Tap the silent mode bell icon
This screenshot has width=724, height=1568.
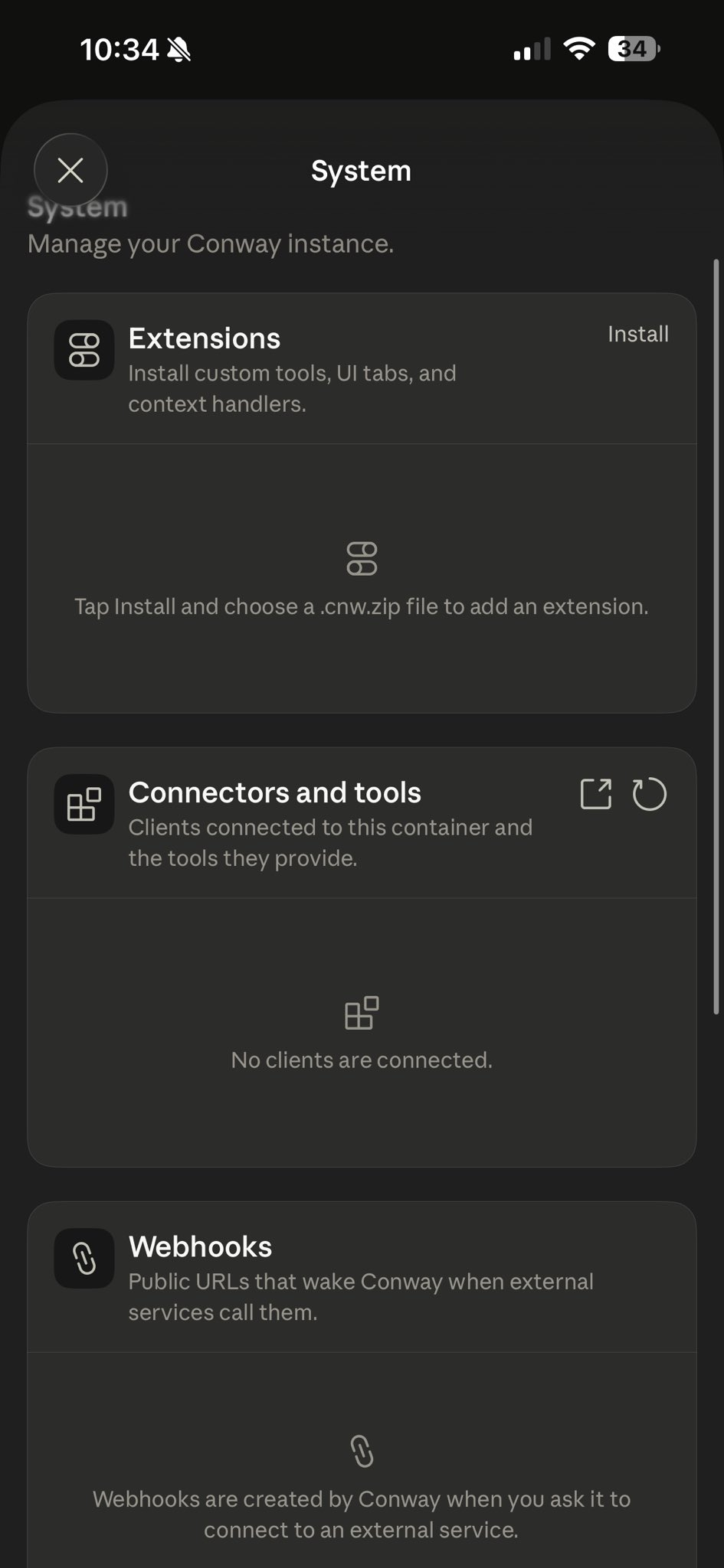click(179, 51)
